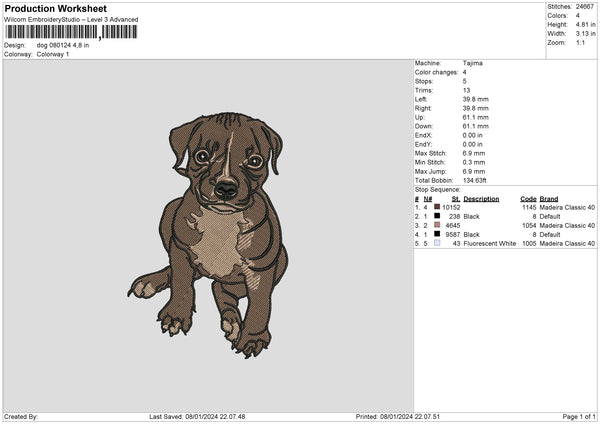Select the tan swatch in stop 3
The height and width of the screenshot is (424, 600).
tap(437, 225)
